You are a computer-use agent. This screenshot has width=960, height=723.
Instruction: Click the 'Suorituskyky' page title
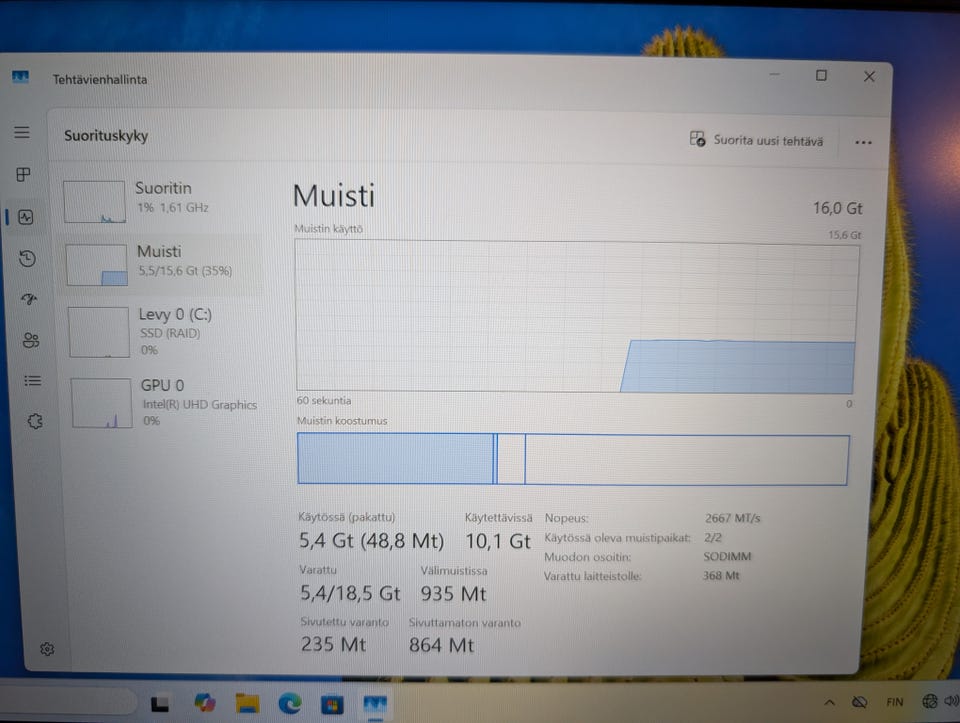pos(106,135)
